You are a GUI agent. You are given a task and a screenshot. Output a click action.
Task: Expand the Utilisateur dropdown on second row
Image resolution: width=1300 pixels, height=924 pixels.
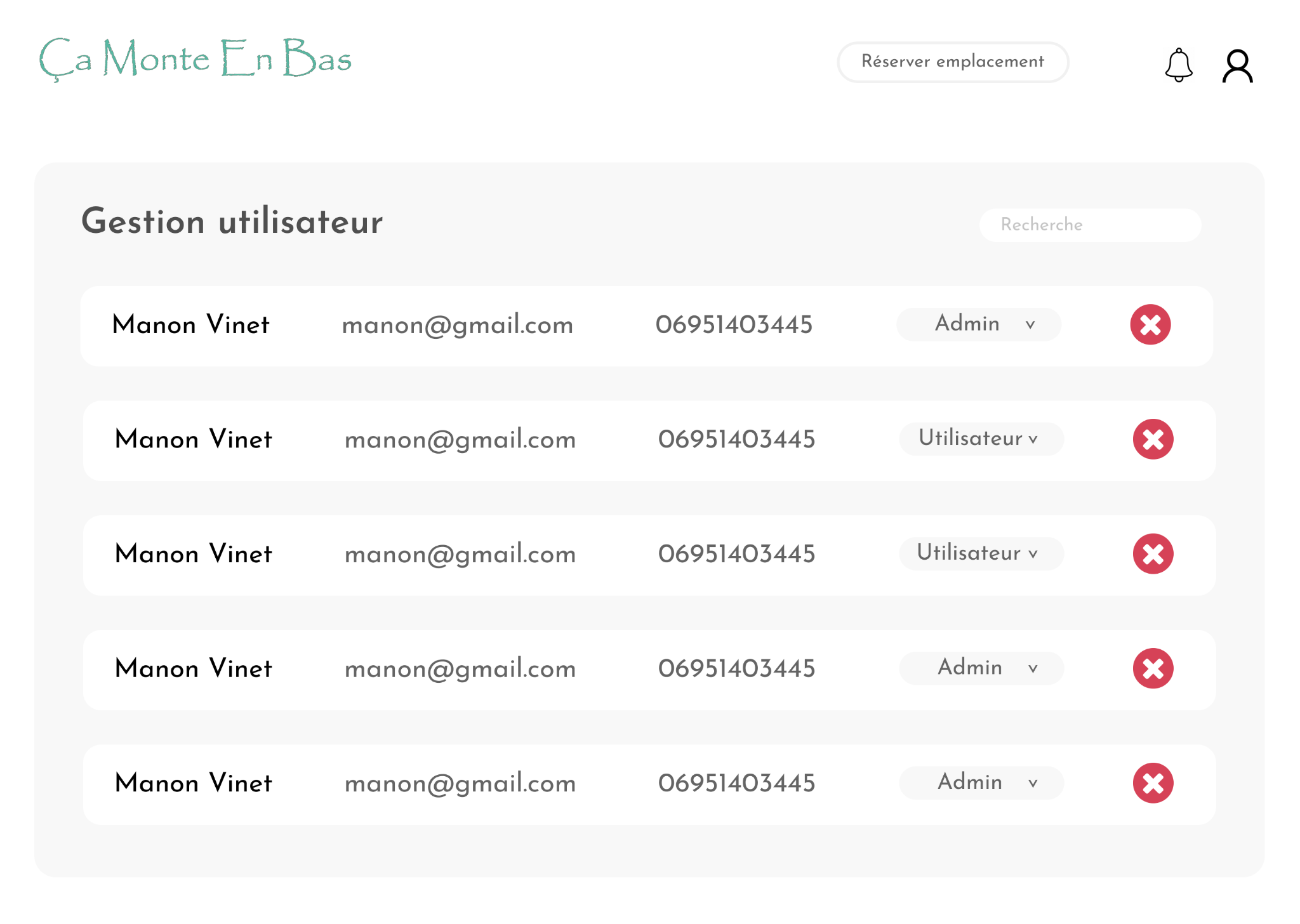coord(981,439)
